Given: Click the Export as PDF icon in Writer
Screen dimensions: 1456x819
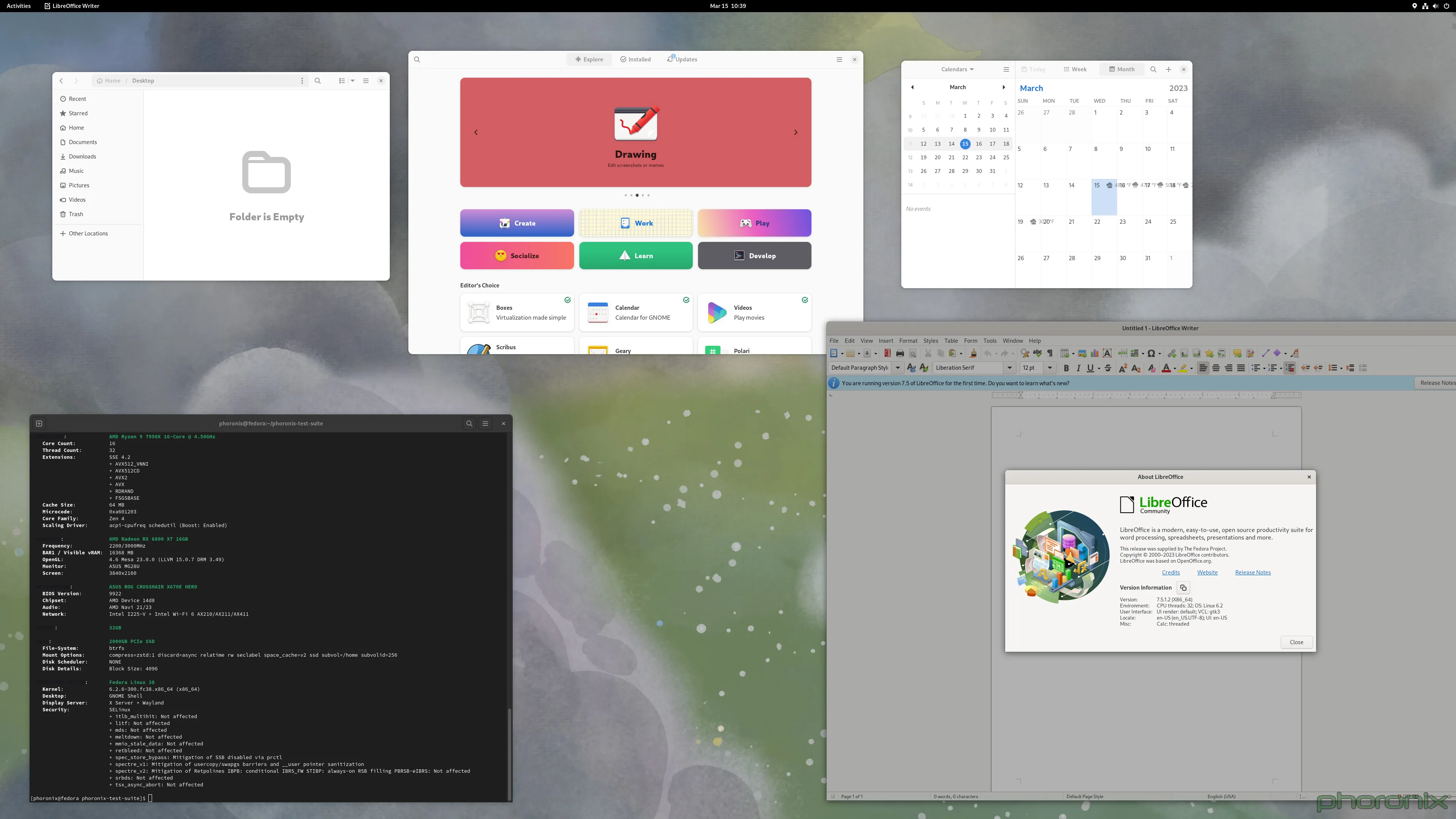Looking at the screenshot, I should tap(887, 353).
